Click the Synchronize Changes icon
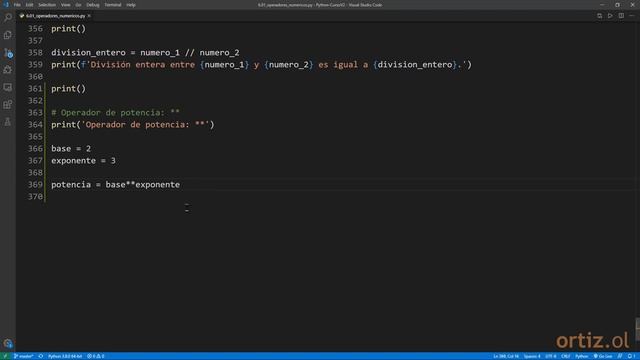This screenshot has width=640, height=360. click(x=41, y=356)
